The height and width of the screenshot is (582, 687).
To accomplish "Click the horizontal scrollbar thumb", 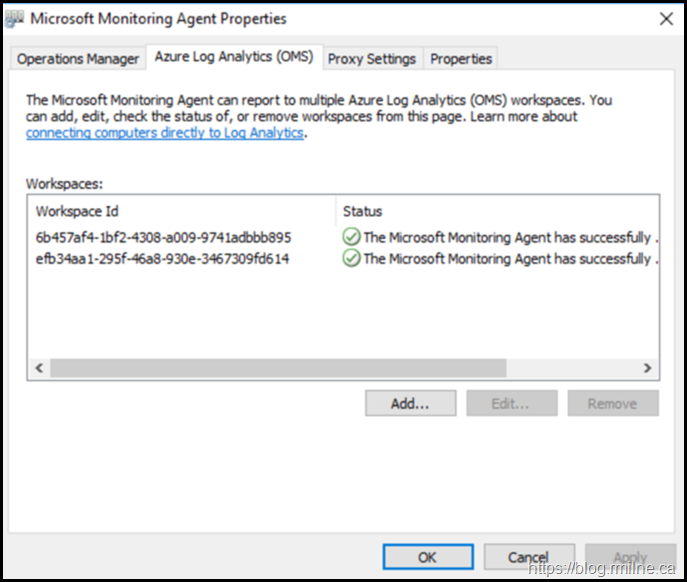I will coord(278,368).
